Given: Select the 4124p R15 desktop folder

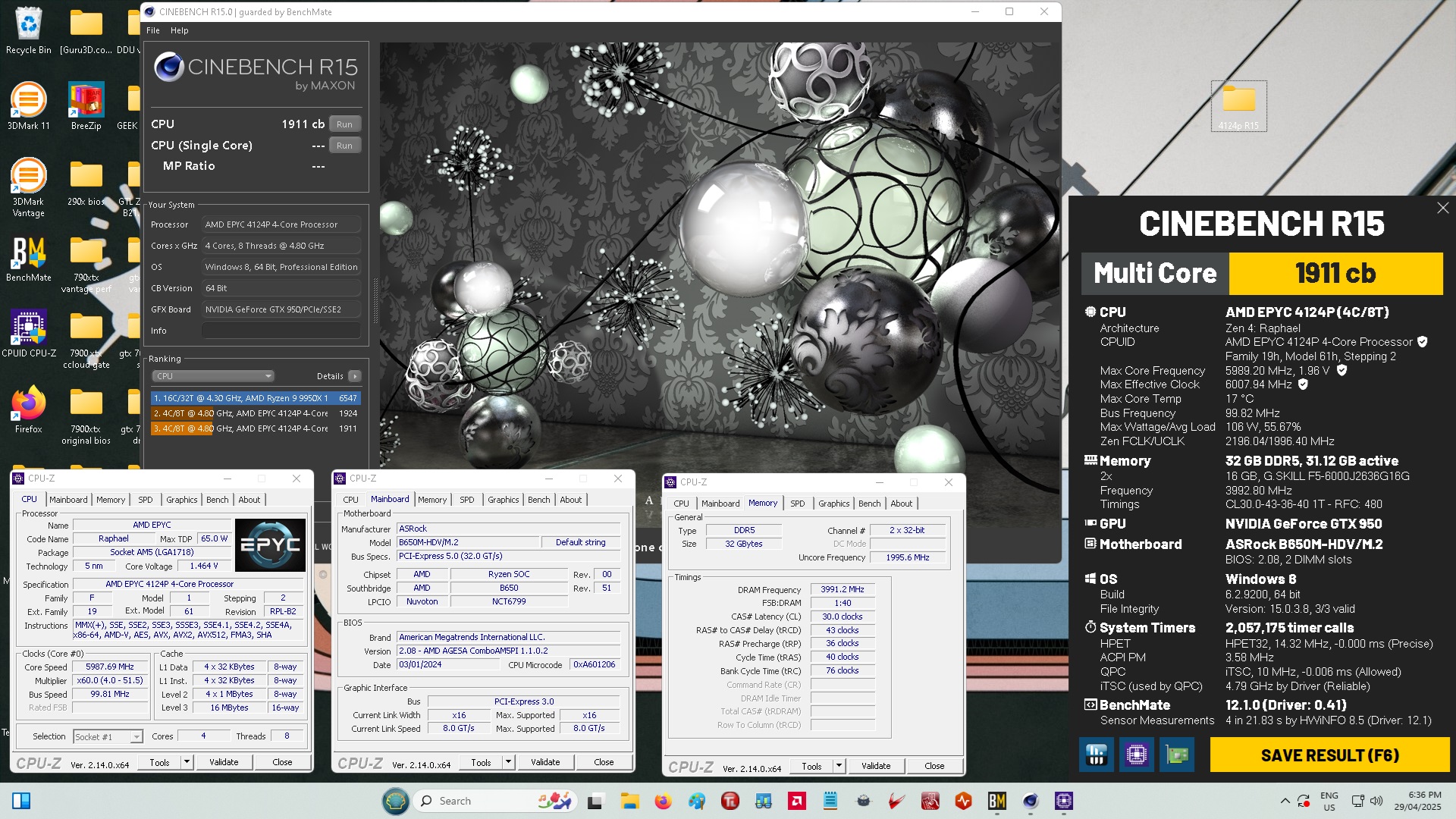Looking at the screenshot, I should [1239, 106].
